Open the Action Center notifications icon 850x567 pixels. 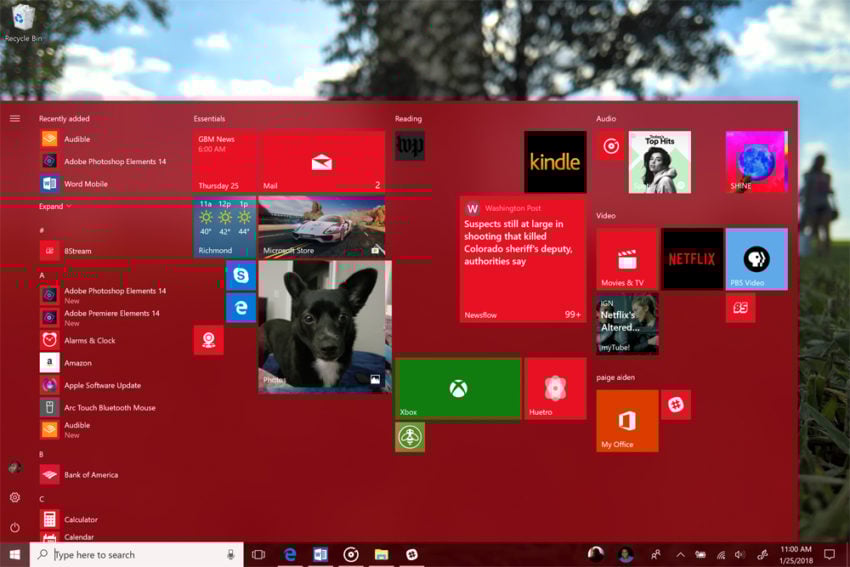click(829, 555)
